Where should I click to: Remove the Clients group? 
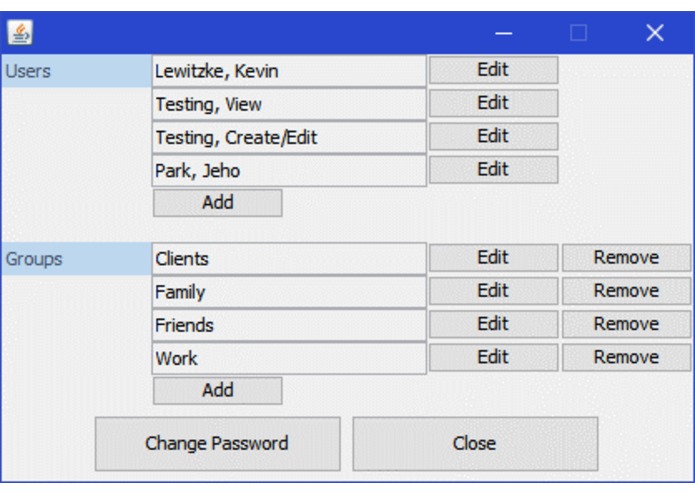click(626, 258)
